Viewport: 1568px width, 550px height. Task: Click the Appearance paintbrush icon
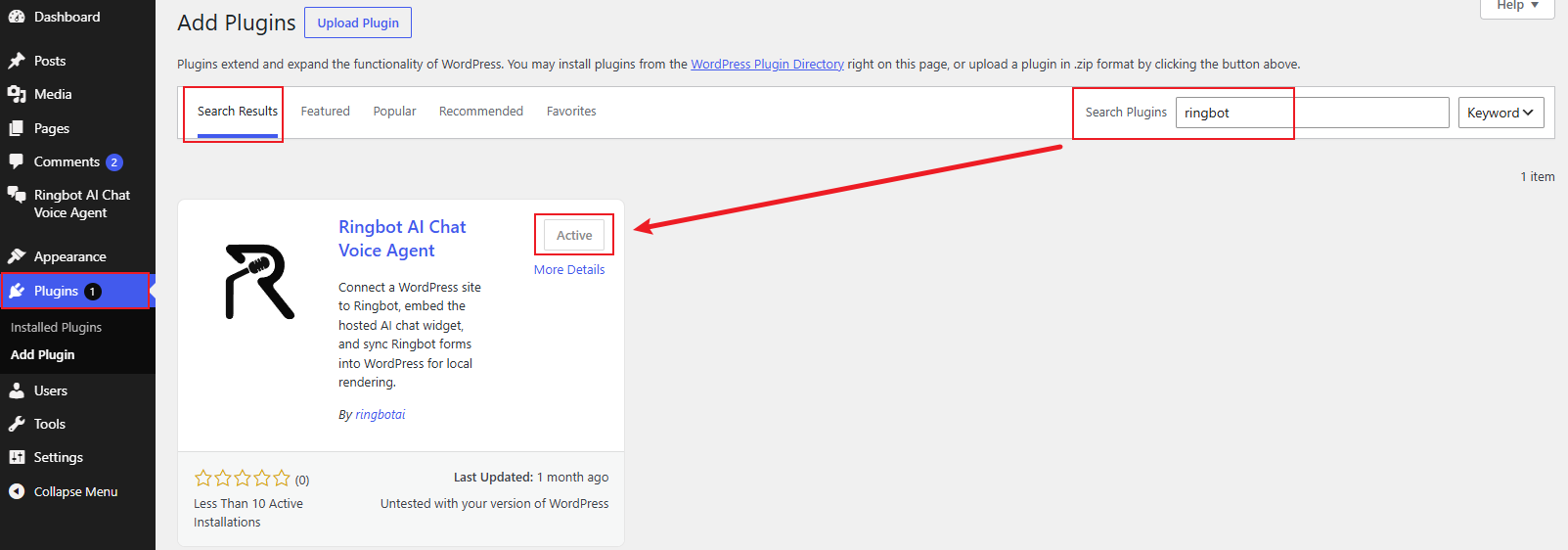pos(17,256)
